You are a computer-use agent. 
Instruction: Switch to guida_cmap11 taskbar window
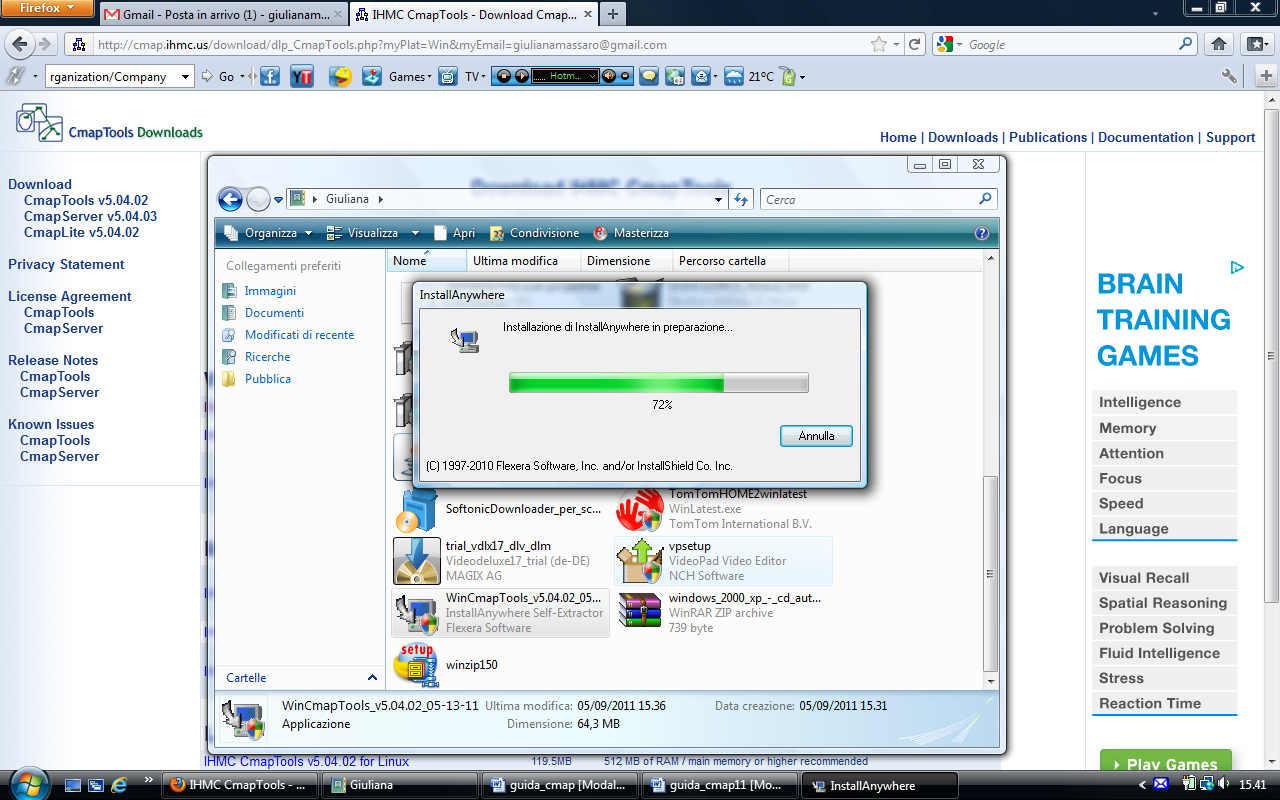[x=719, y=785]
